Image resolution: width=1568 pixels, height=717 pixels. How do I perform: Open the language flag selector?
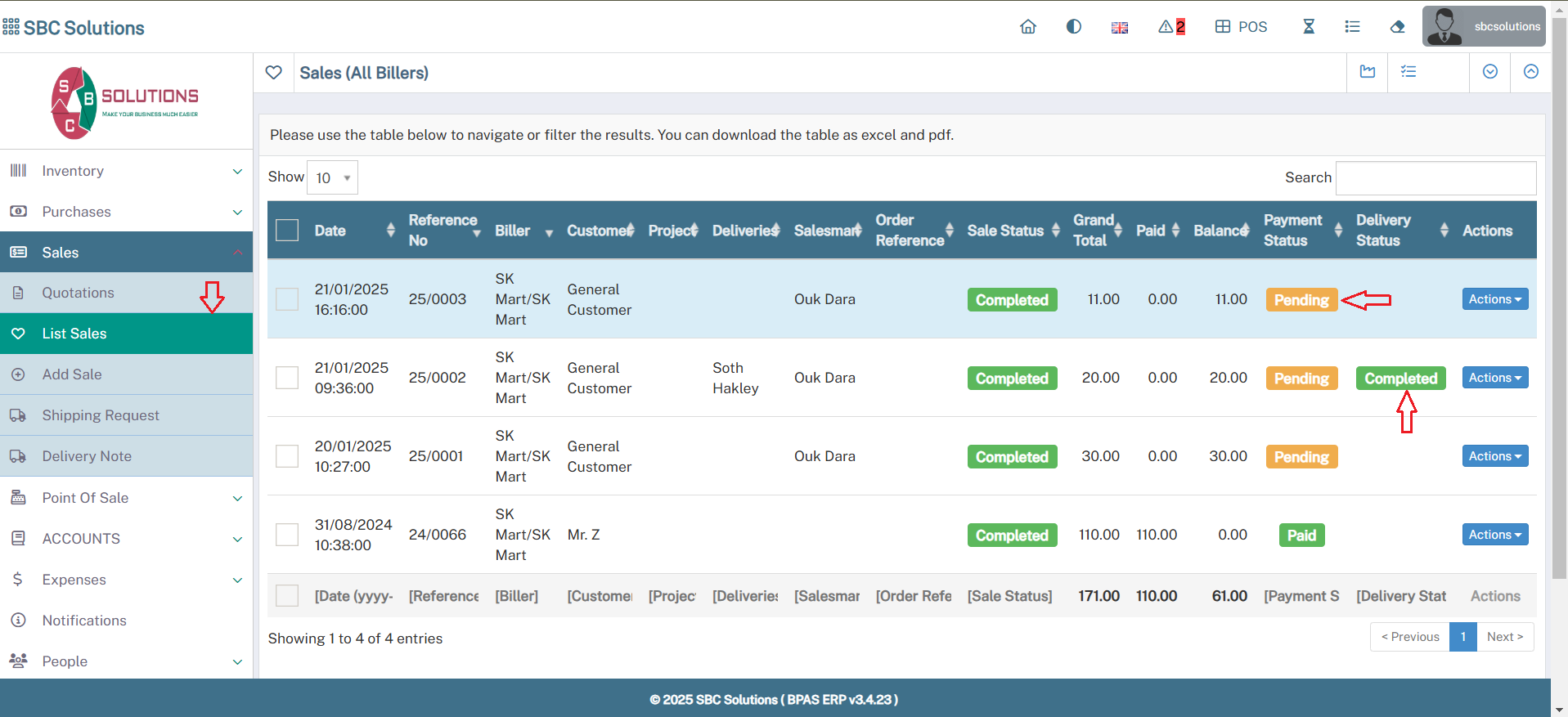1120,28
